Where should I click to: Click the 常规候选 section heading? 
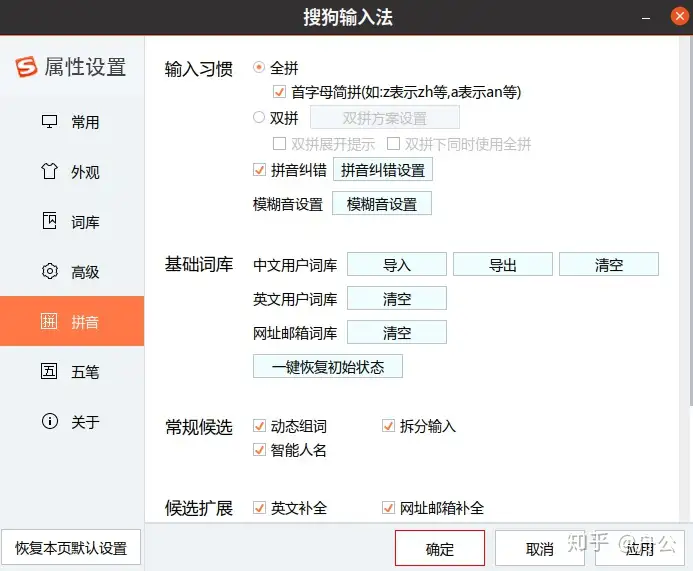pyautogui.click(x=199, y=427)
